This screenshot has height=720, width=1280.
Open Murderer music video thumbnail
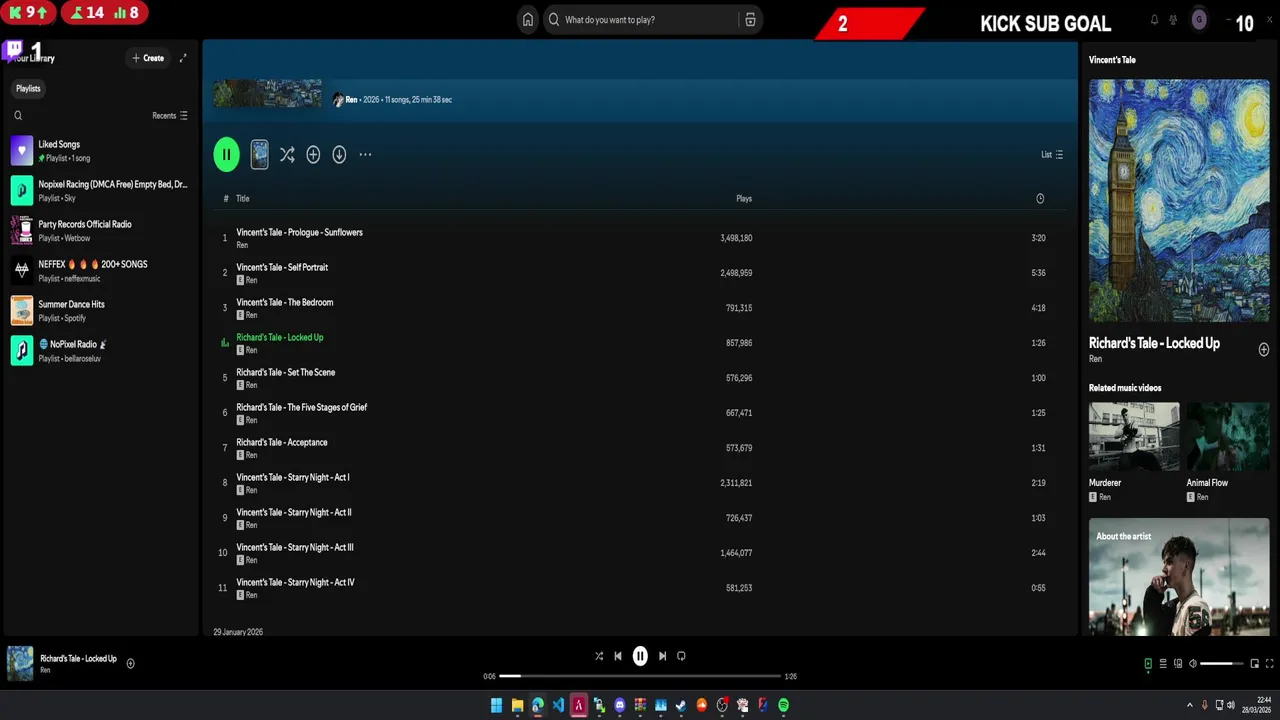tap(1134, 436)
